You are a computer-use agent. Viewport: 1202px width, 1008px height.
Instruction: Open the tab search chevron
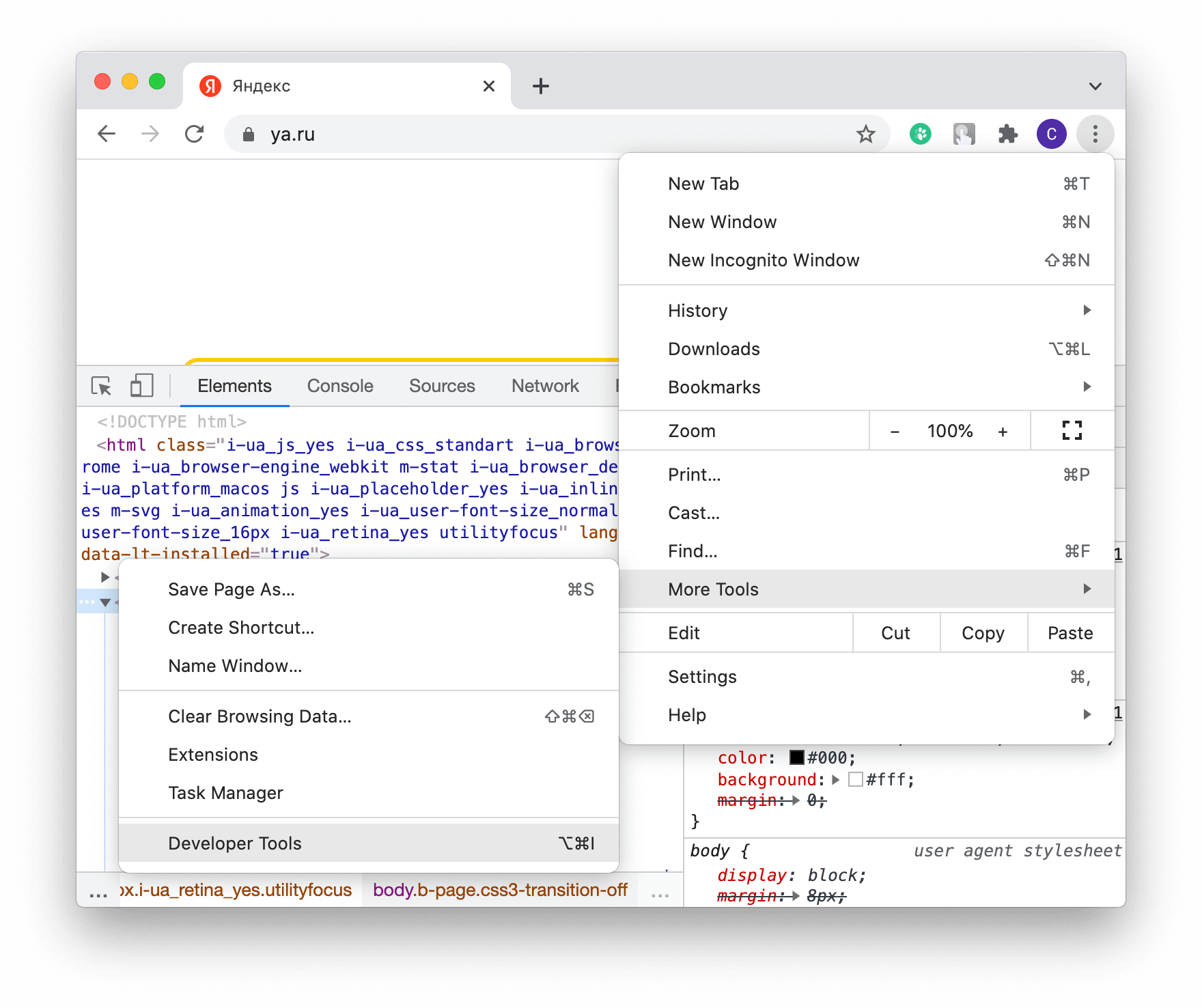[x=1095, y=85]
